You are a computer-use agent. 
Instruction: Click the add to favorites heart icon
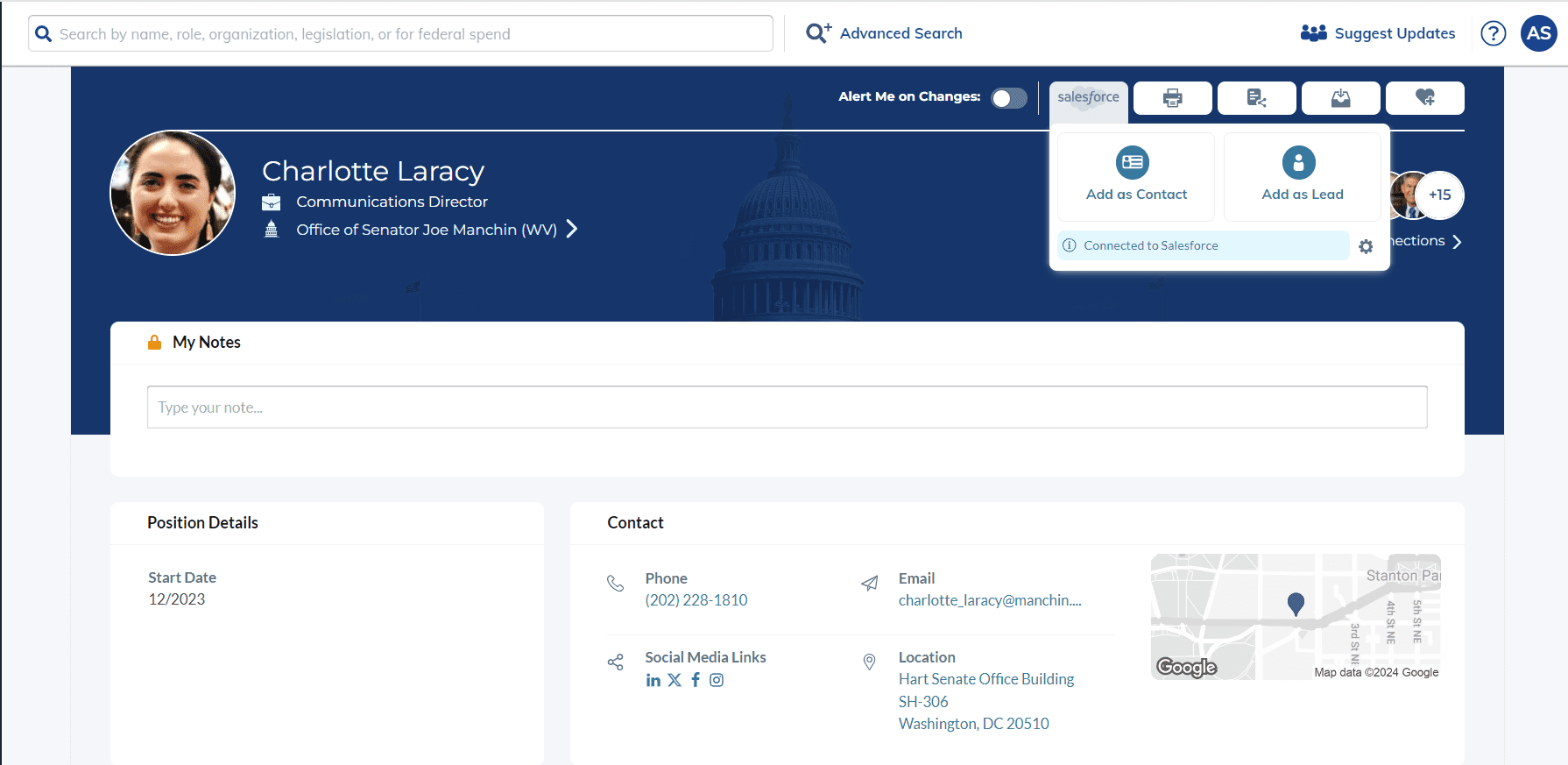pyautogui.click(x=1424, y=98)
